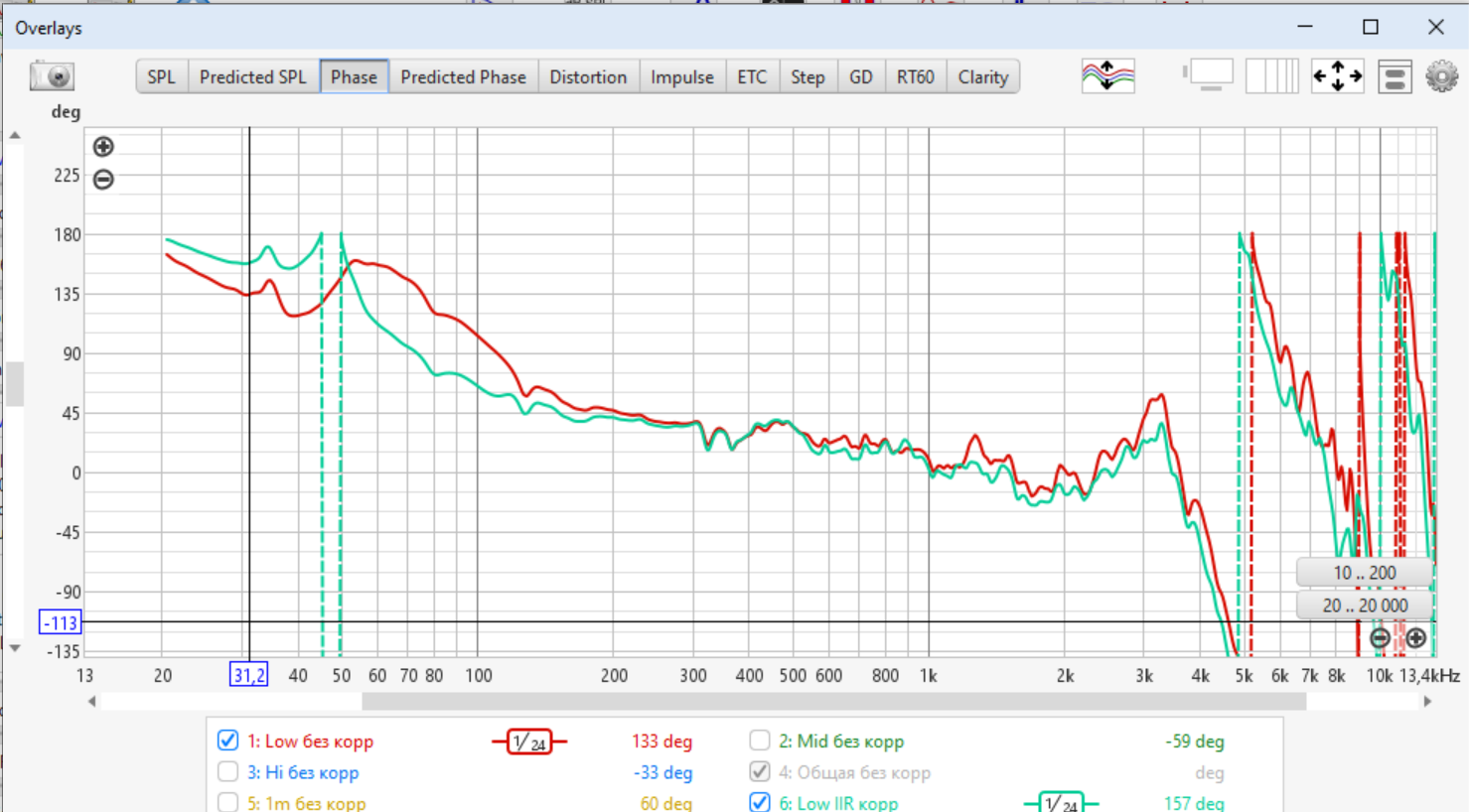
Task: Uncheck the '1: Low без корр' trace
Action: point(228,741)
